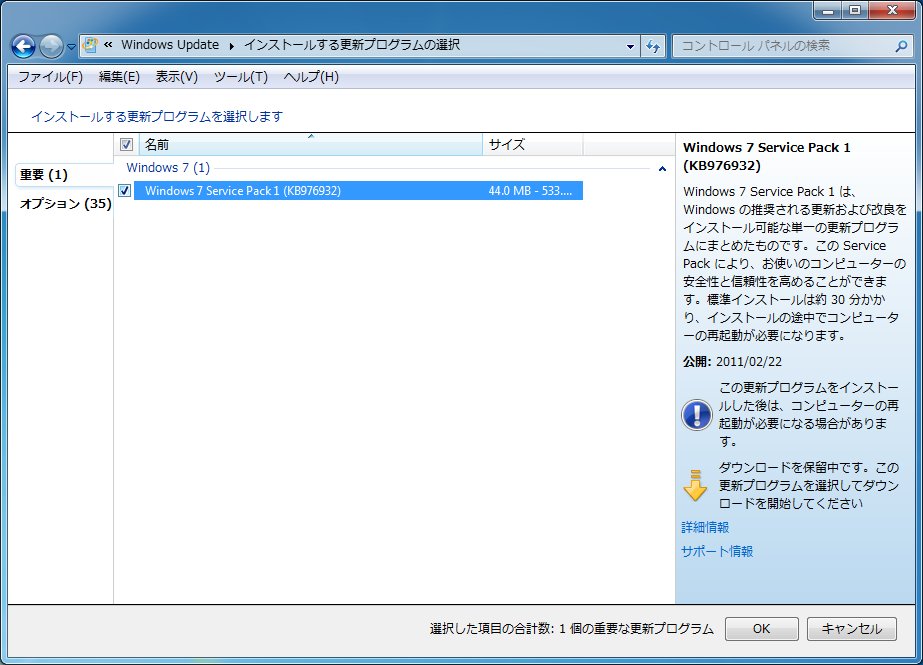Open the 編集(E) menu
923x665 pixels.
(x=119, y=77)
